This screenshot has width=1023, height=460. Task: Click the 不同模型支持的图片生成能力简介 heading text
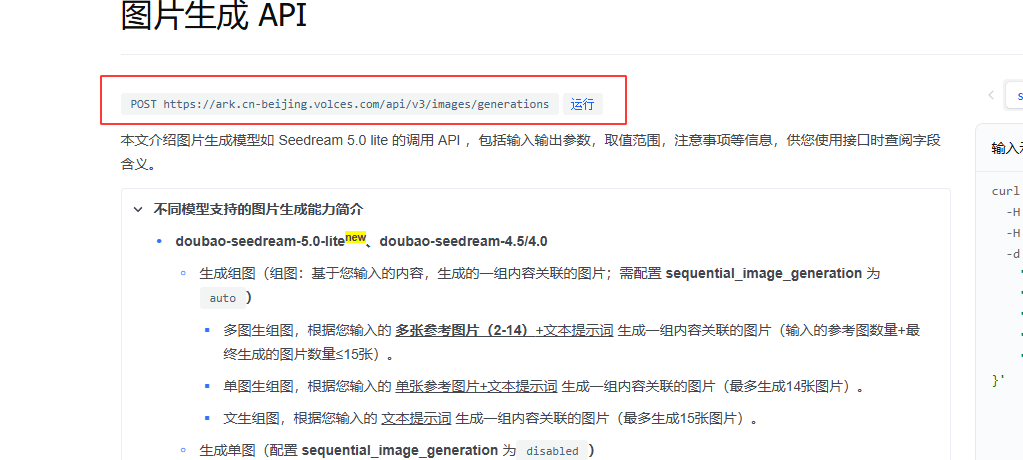tap(258, 209)
